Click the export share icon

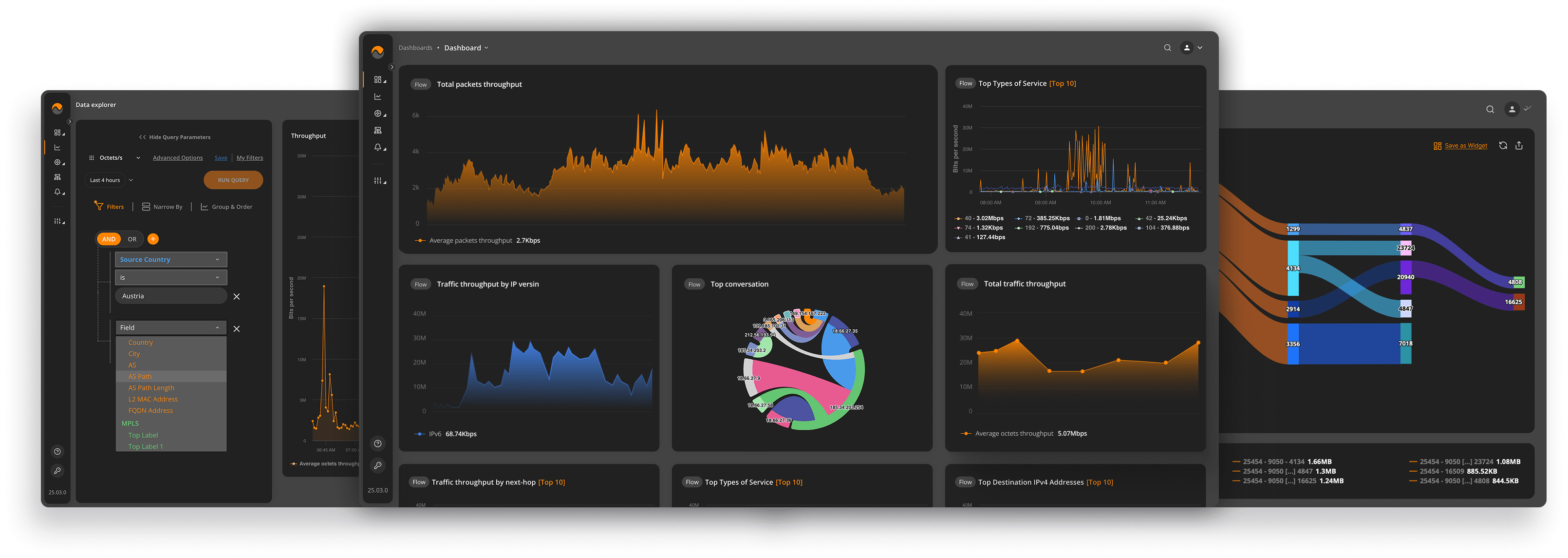coord(1519,146)
